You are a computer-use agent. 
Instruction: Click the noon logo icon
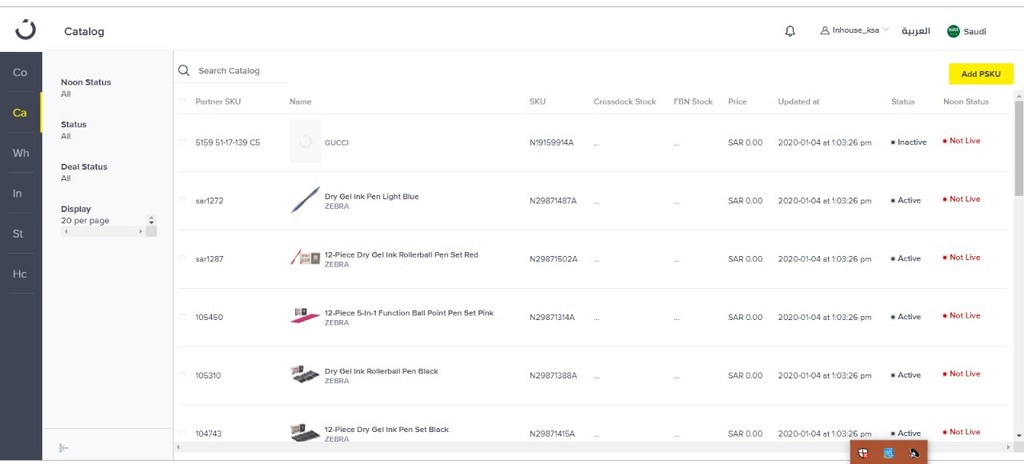click(25, 30)
